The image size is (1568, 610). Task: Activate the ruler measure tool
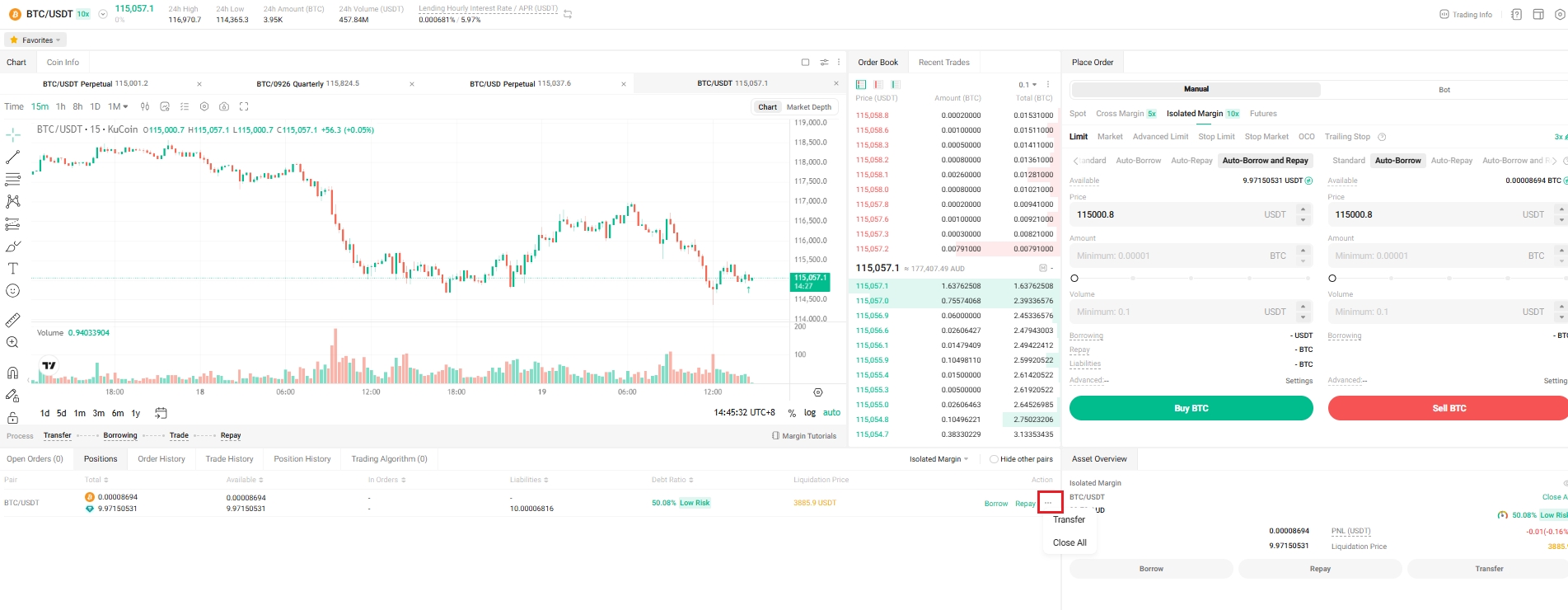click(12, 320)
